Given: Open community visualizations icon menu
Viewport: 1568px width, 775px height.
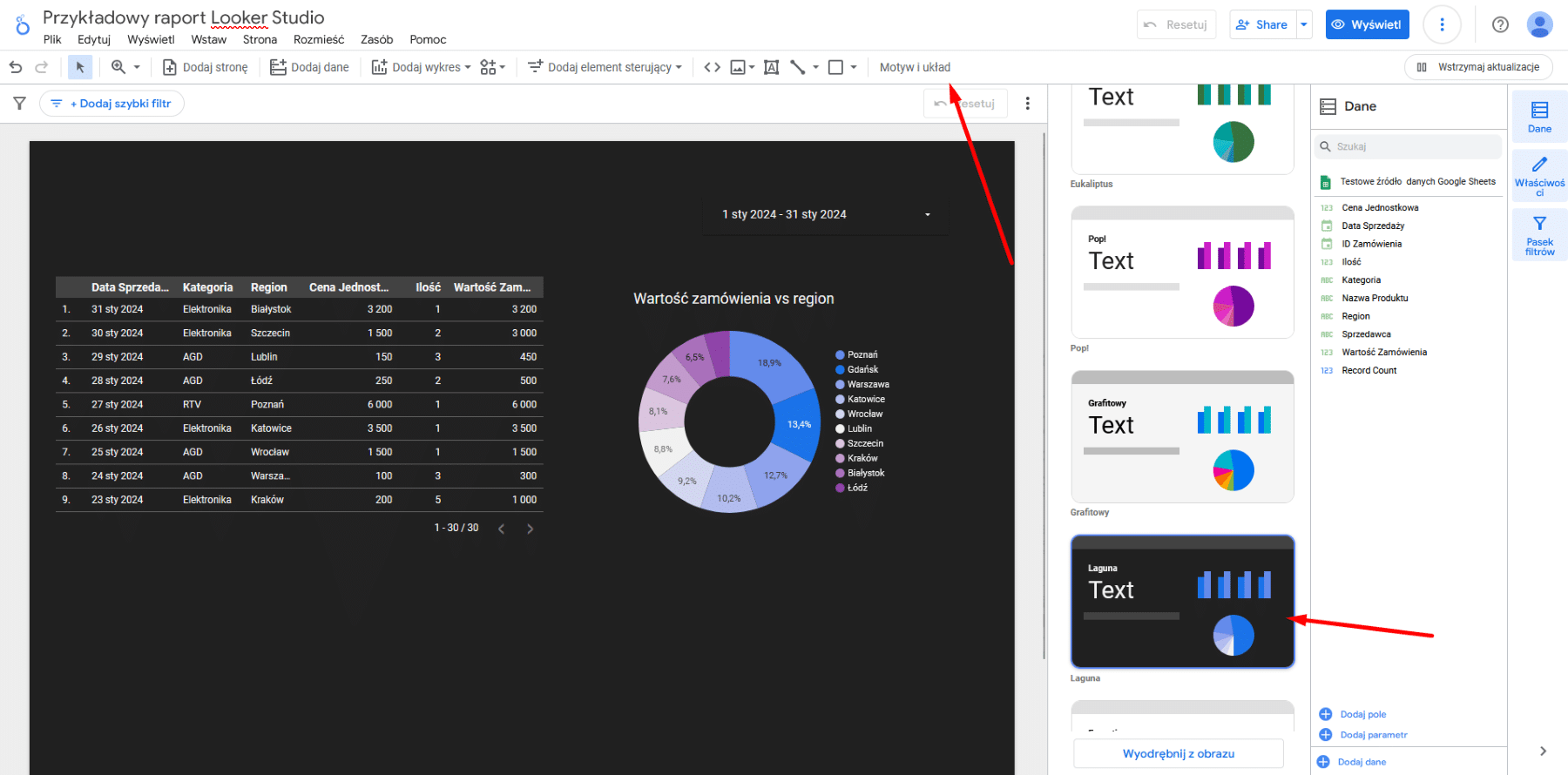Looking at the screenshot, I should tap(493, 67).
